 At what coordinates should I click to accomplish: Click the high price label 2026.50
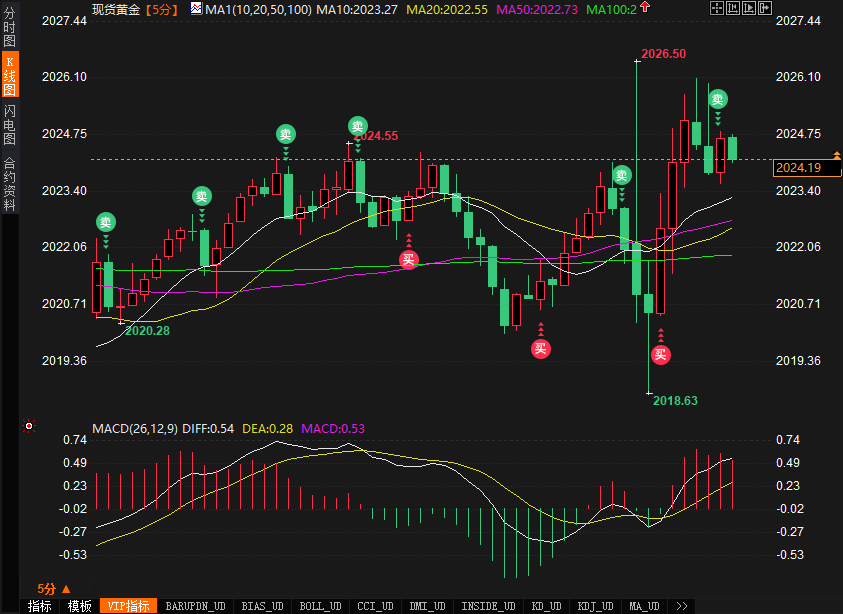[663, 54]
